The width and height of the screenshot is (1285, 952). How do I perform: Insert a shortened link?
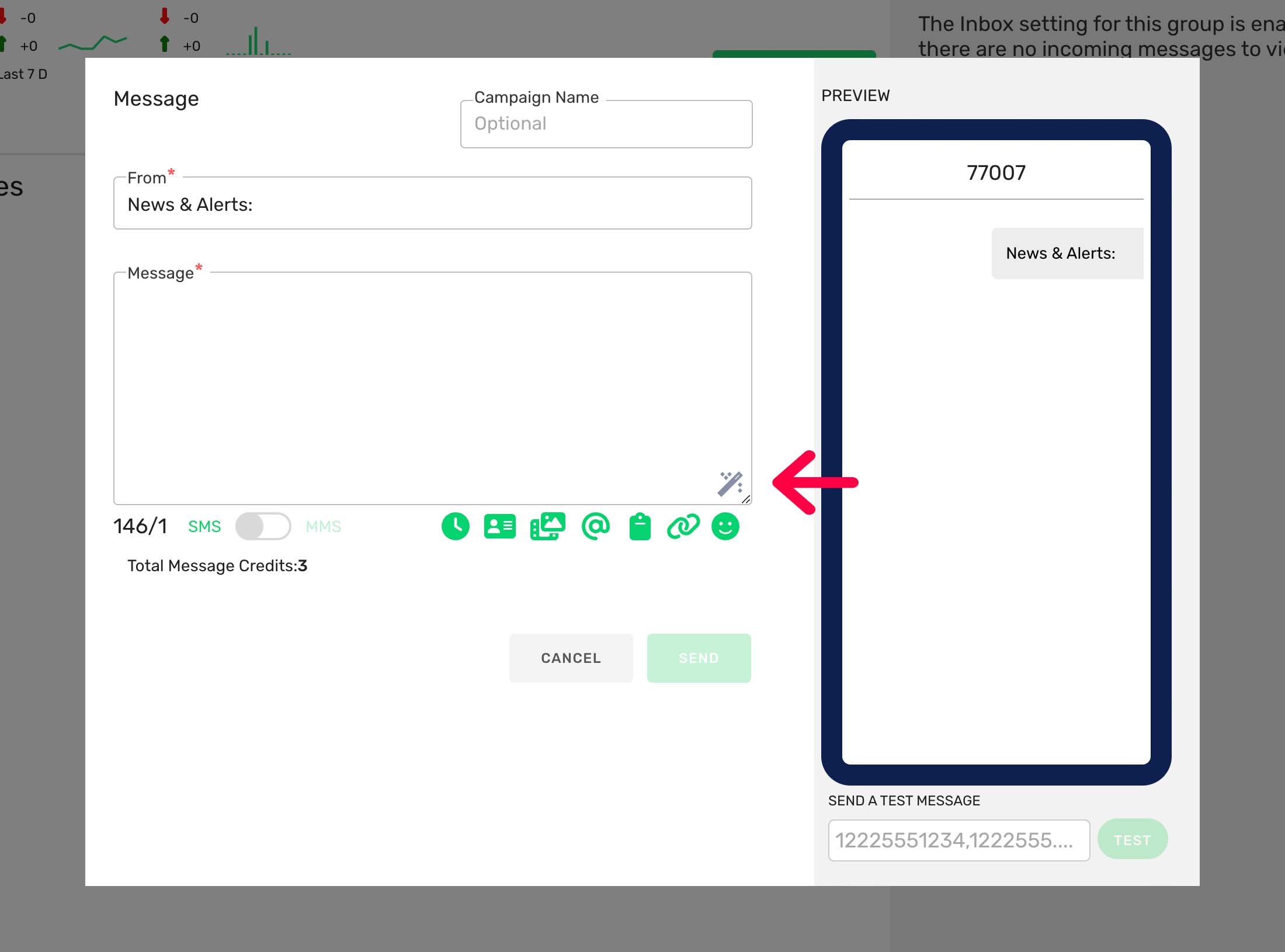coord(683,526)
